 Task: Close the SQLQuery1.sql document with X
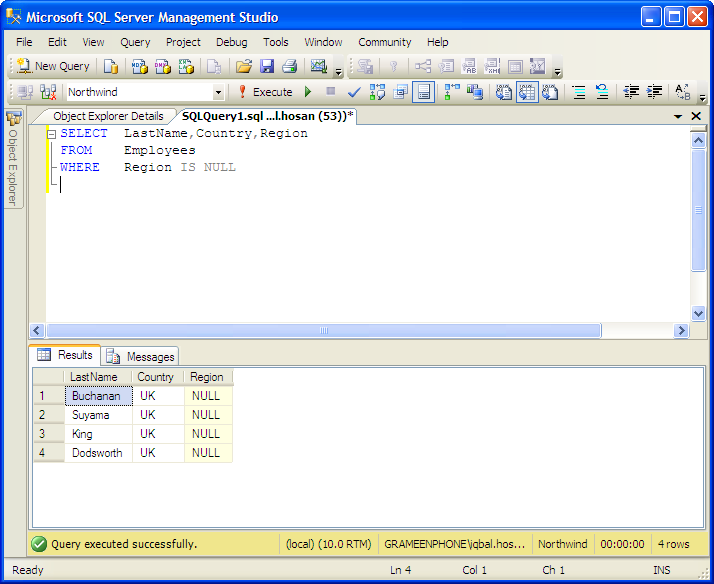(x=696, y=117)
